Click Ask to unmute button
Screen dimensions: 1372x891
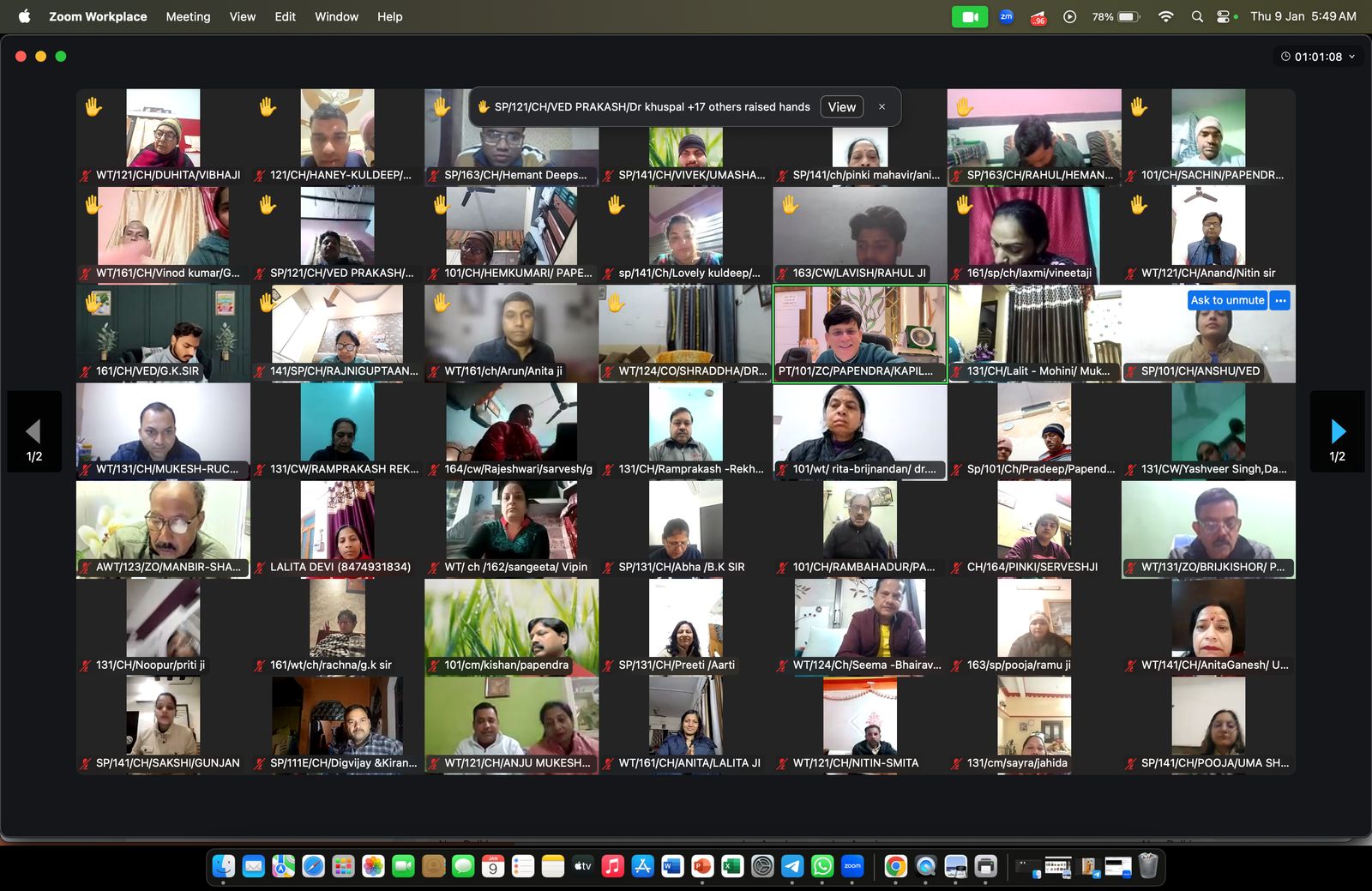[x=1227, y=300]
